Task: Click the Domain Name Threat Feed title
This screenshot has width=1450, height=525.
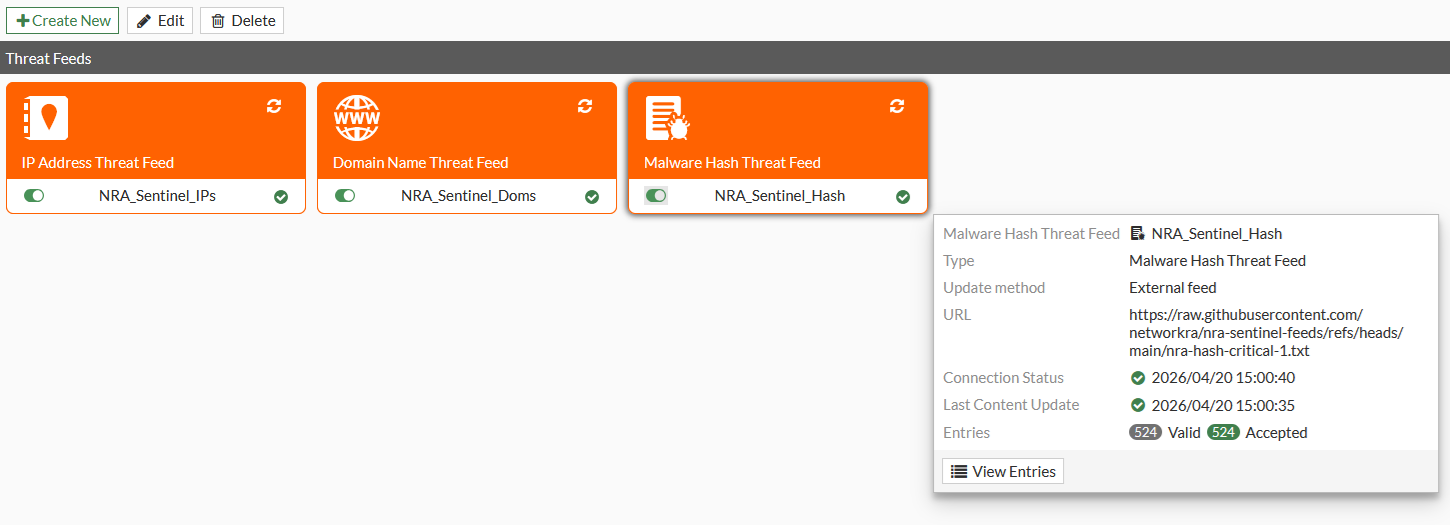Action: coord(421,163)
